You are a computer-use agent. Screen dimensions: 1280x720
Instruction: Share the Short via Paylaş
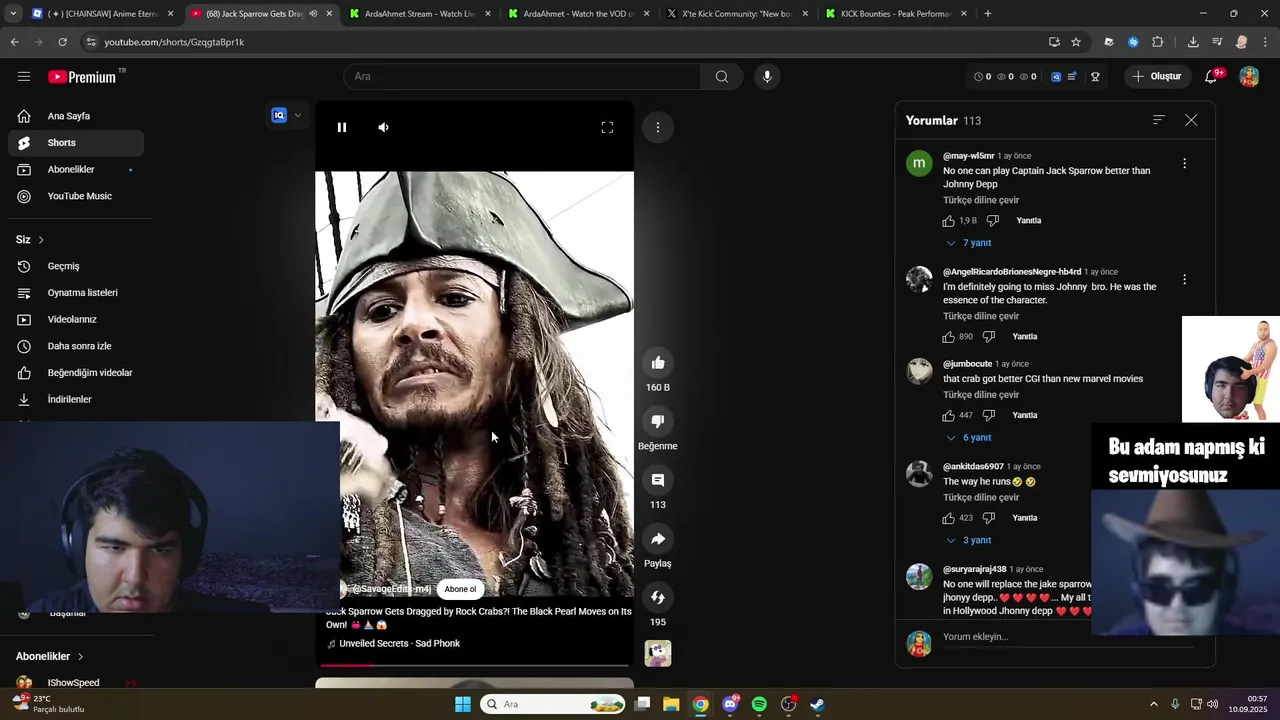coord(658,539)
